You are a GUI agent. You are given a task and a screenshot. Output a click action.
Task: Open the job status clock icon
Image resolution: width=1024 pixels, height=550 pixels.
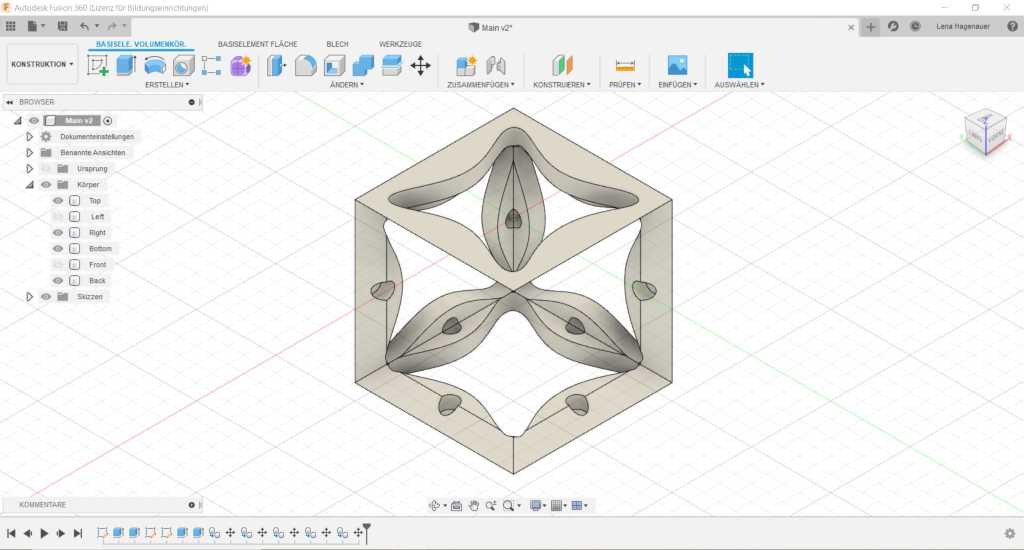(915, 26)
